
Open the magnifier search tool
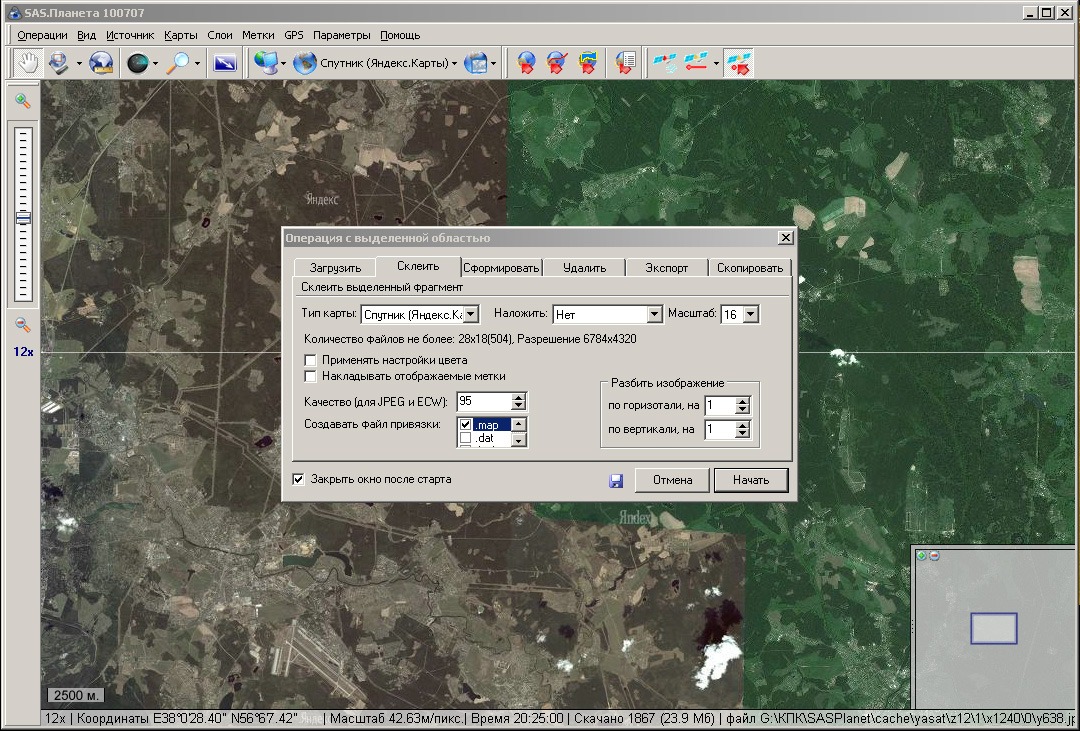click(x=180, y=63)
